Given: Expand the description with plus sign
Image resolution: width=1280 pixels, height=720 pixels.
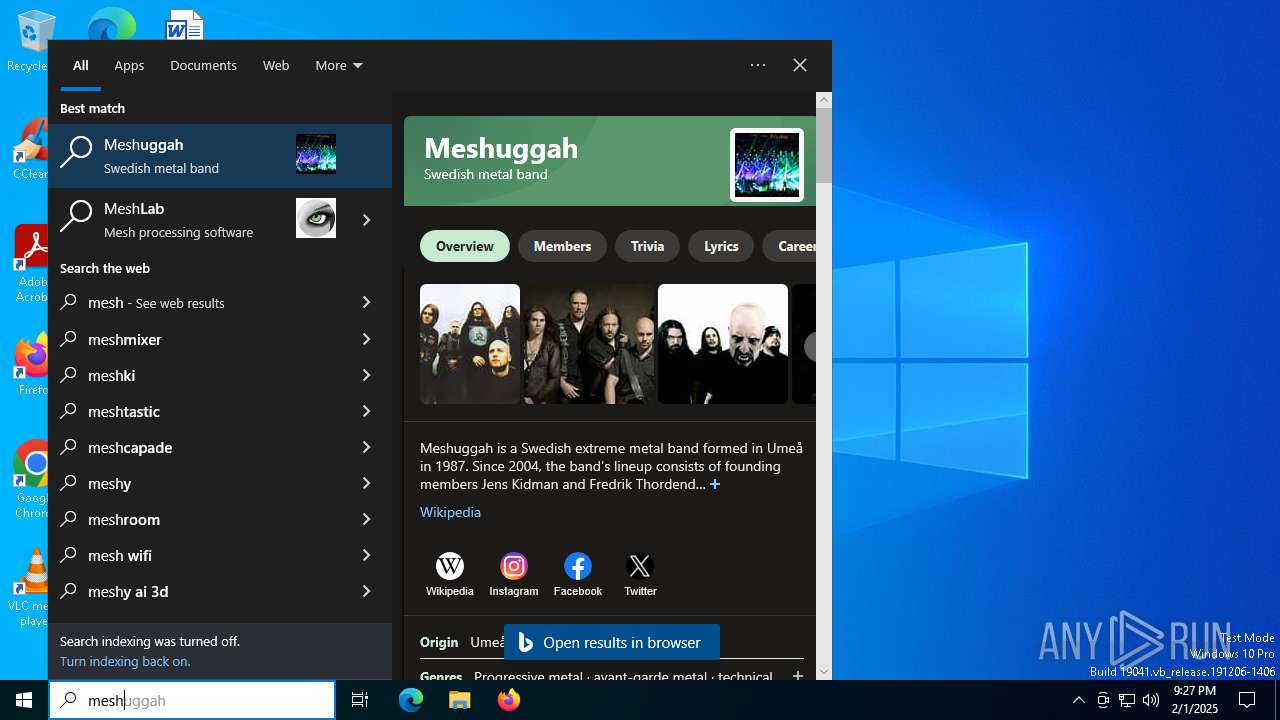Looking at the screenshot, I should click(x=715, y=484).
